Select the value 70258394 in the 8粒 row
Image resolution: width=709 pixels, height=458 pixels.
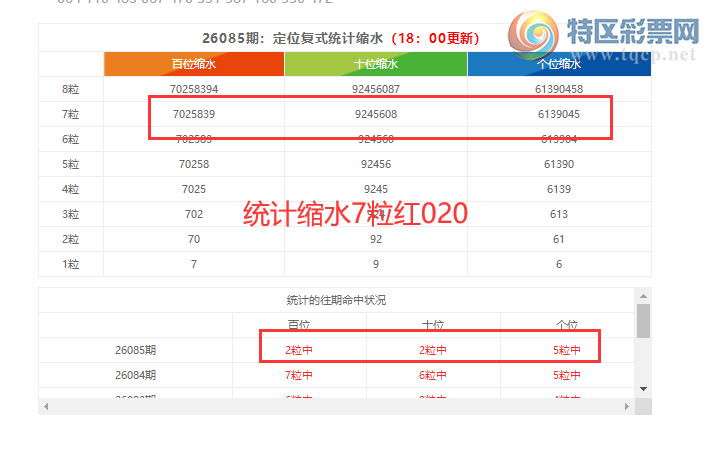194,89
